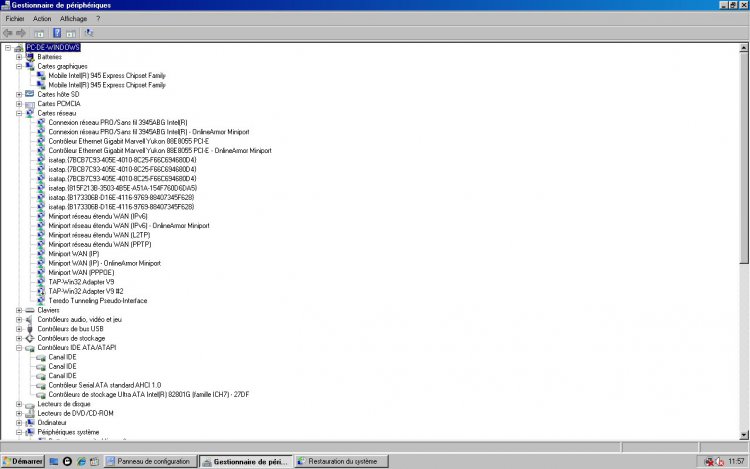Select Contrôleur Ethernet Gigabit Marvell Yukon 88E8055 PCI-E
The height and width of the screenshot is (469, 750).
pyautogui.click(x=129, y=141)
